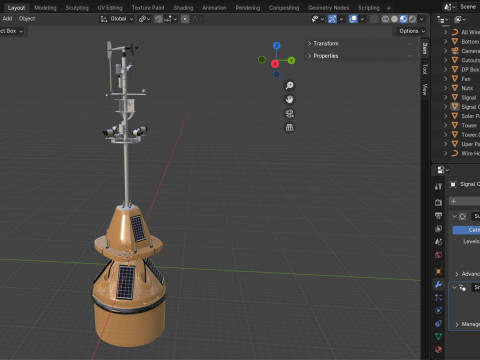Toggle viewport overlays display button
The height and width of the screenshot is (360, 480).
coord(353,19)
